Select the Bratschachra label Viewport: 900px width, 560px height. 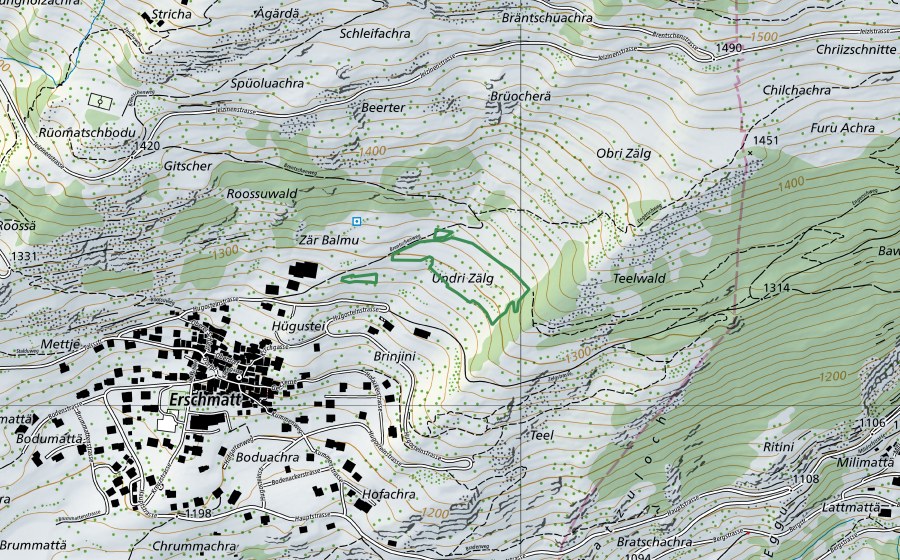pos(654,542)
